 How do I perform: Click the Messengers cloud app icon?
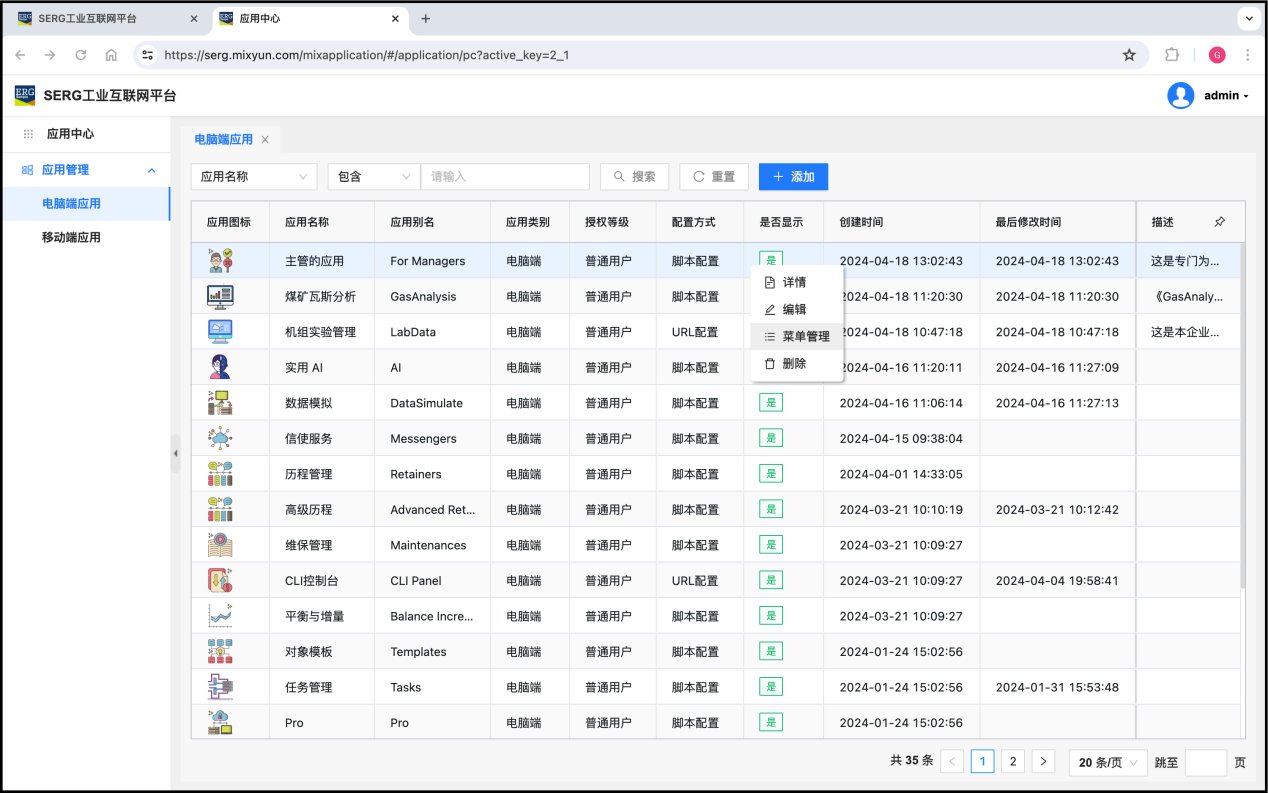(220, 438)
